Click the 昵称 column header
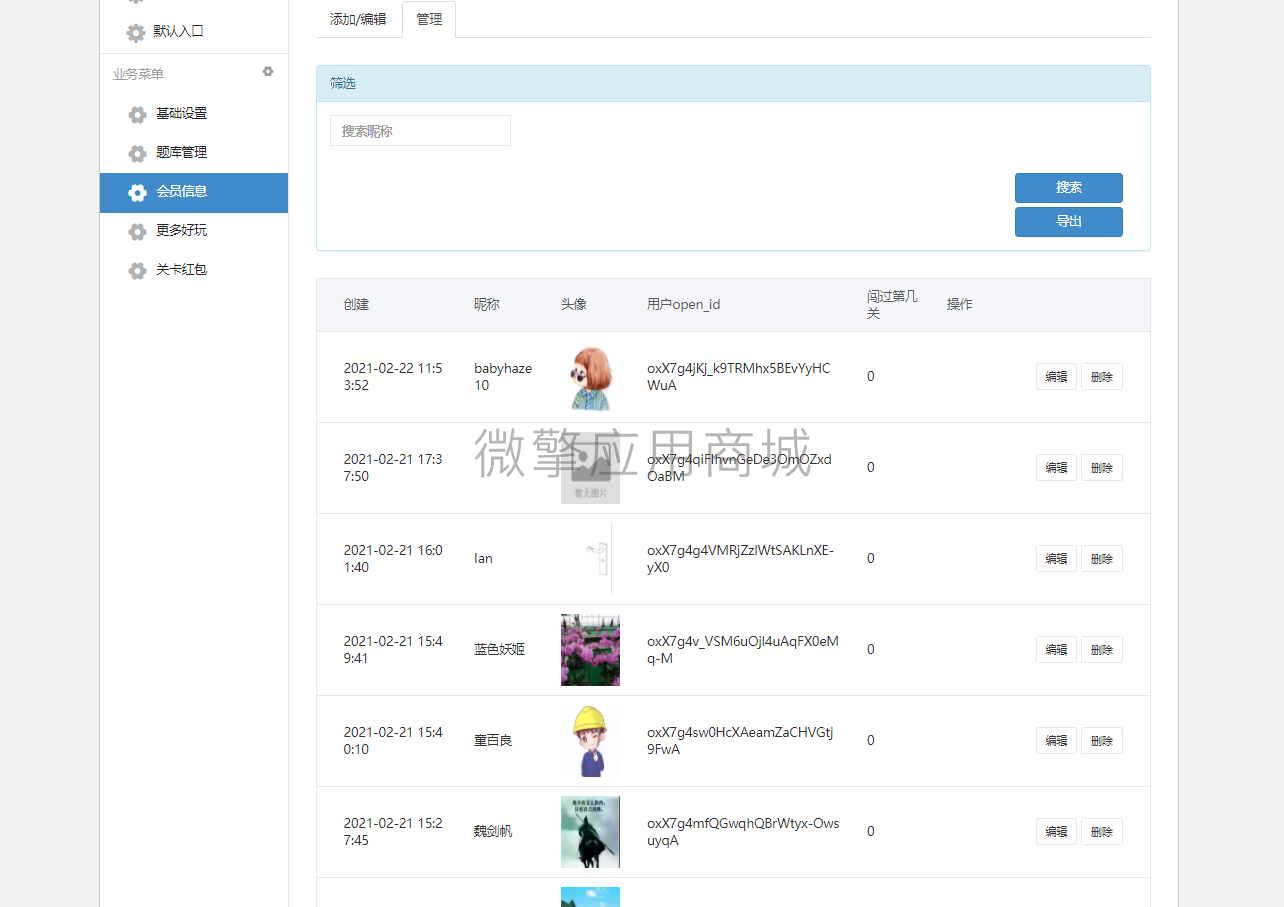 click(487, 304)
